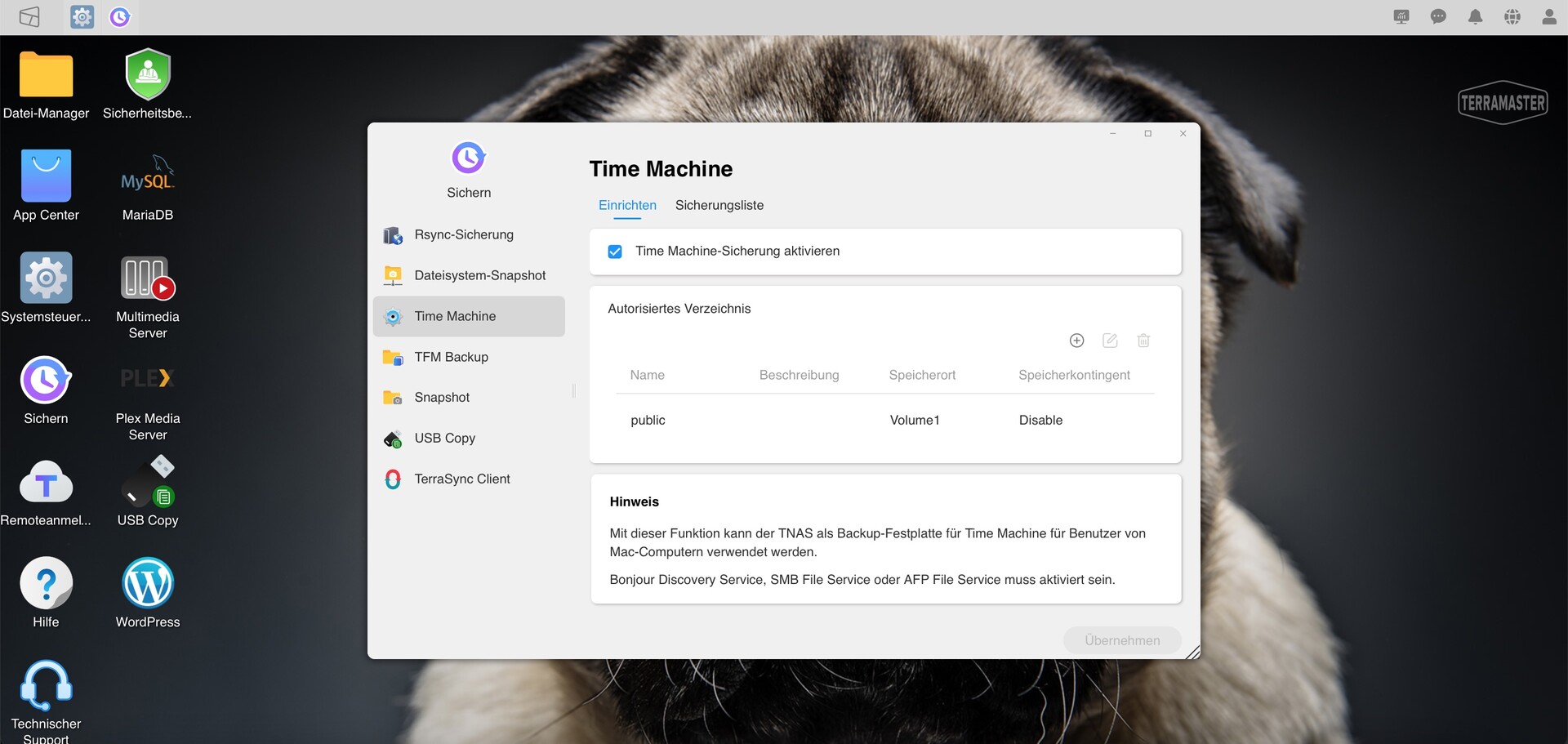
Task: Switch to the Systemsteuerung taskbar app
Action: coord(82,16)
